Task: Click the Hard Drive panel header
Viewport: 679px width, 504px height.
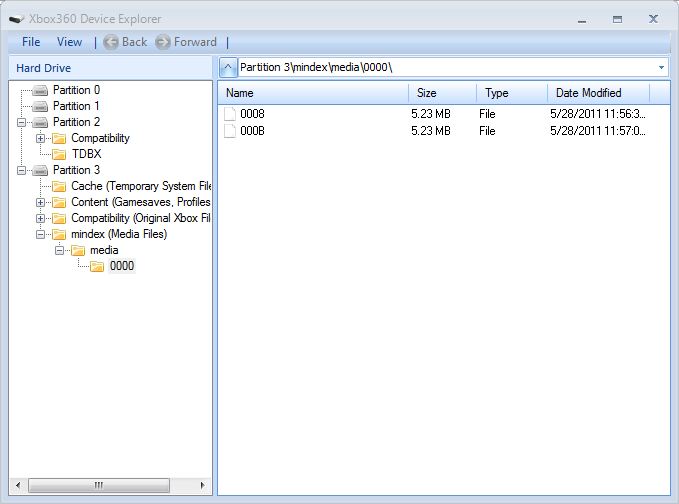Action: 110,68
